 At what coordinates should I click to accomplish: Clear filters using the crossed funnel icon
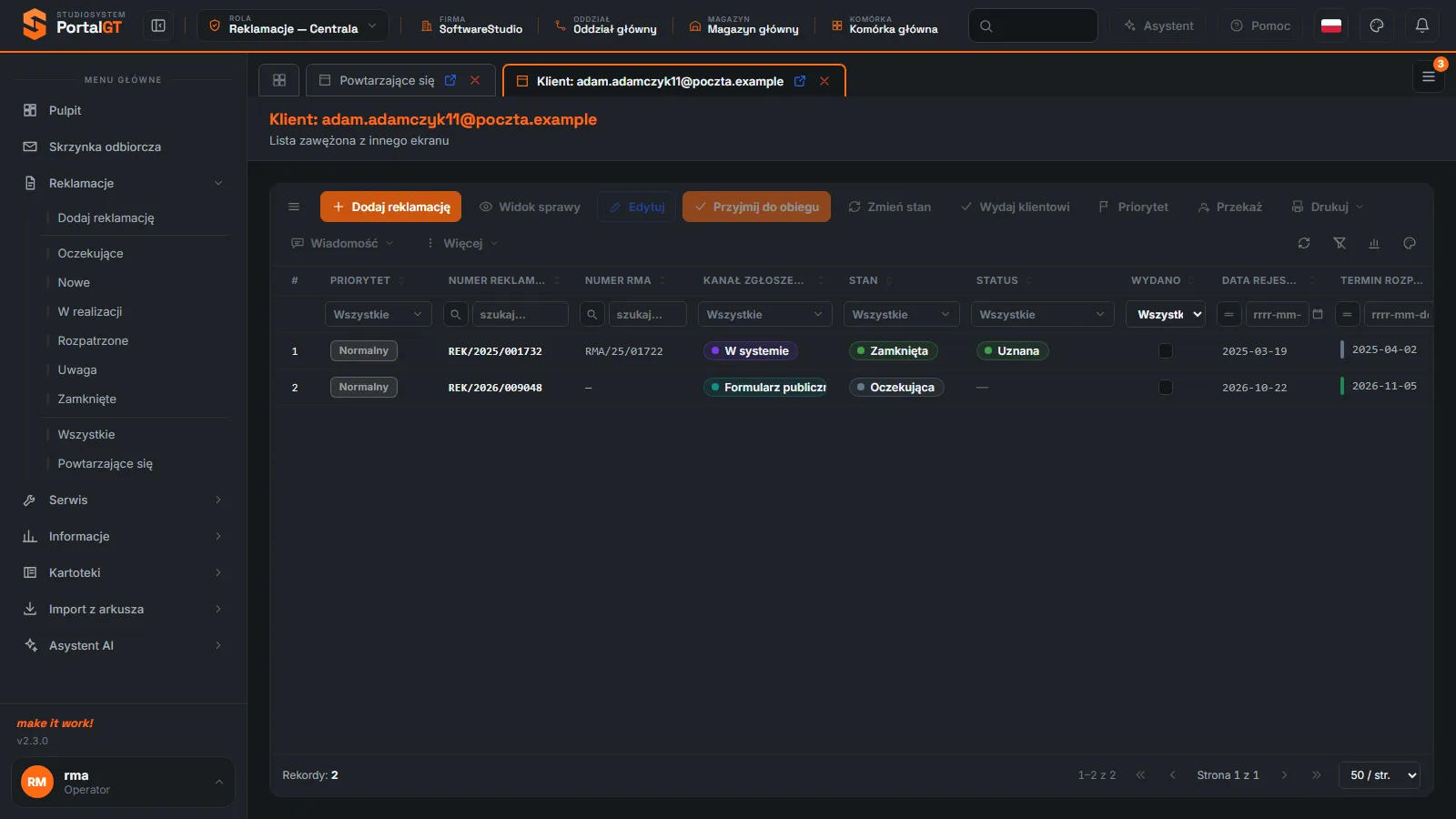pos(1340,243)
